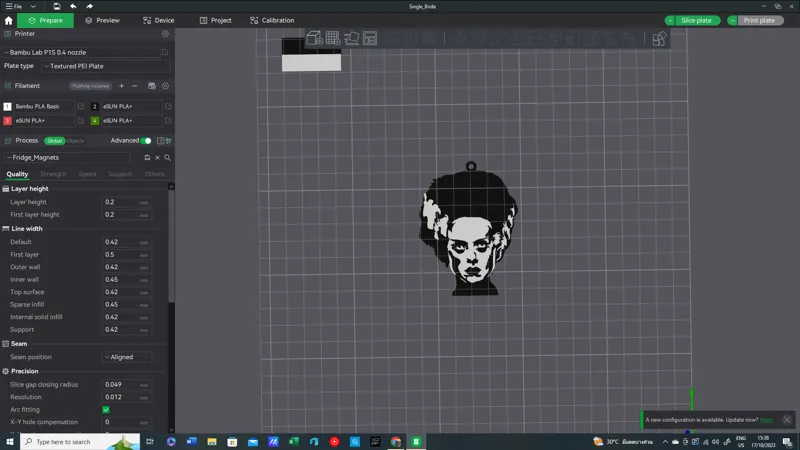Open the Plate type dropdown
This screenshot has height=450, width=800.
click(105, 66)
